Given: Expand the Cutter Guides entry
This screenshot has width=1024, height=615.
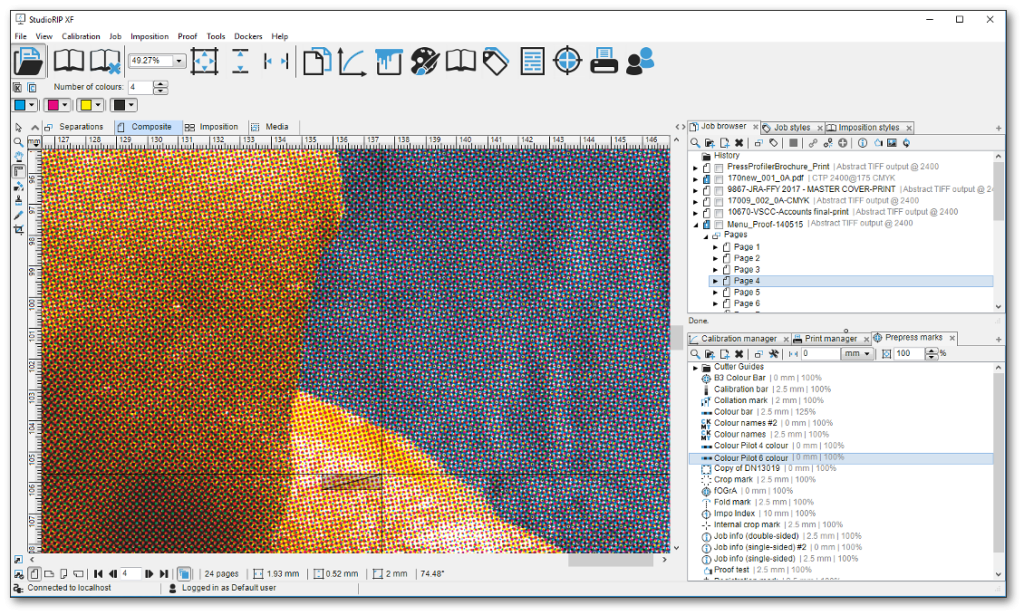Looking at the screenshot, I should pyautogui.click(x=694, y=366).
